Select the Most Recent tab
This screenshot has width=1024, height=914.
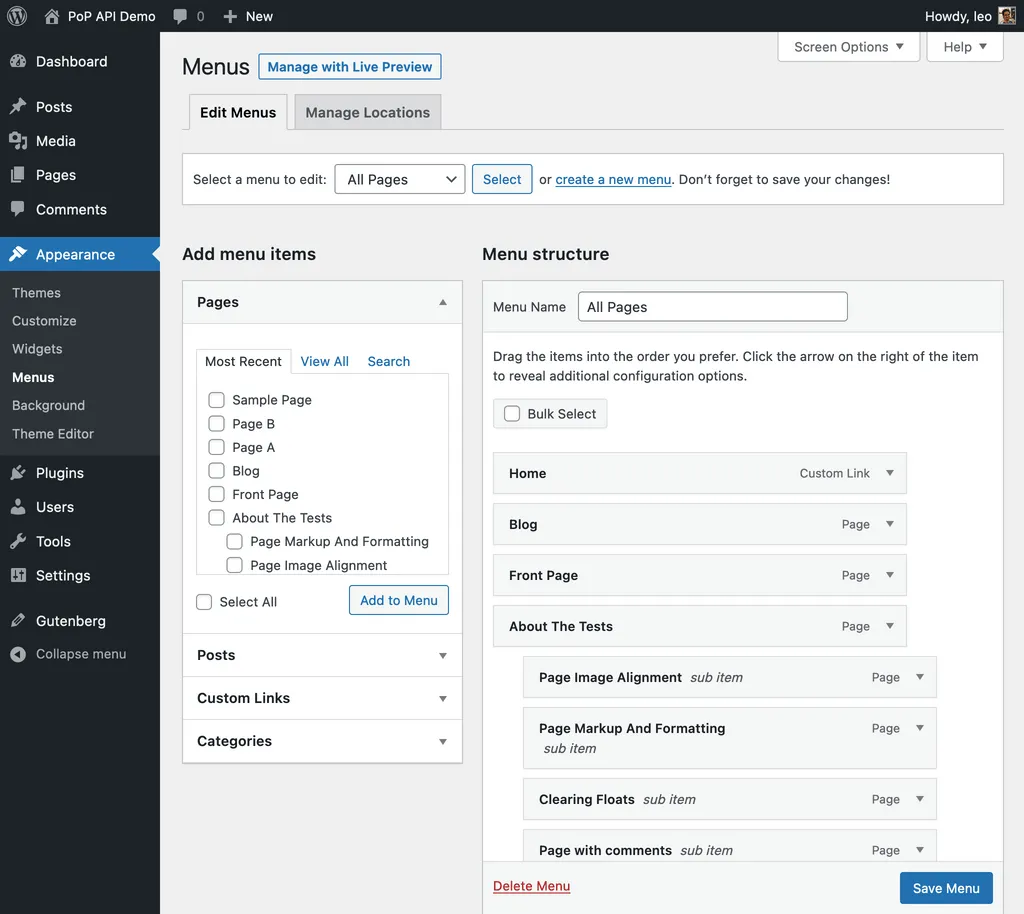243,361
